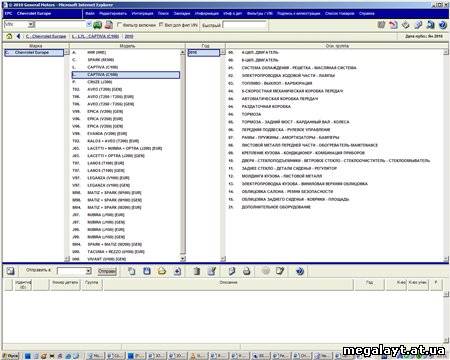
Task: Toggle the 'Фильтр включен' checkbox
Action: [x=120, y=25]
